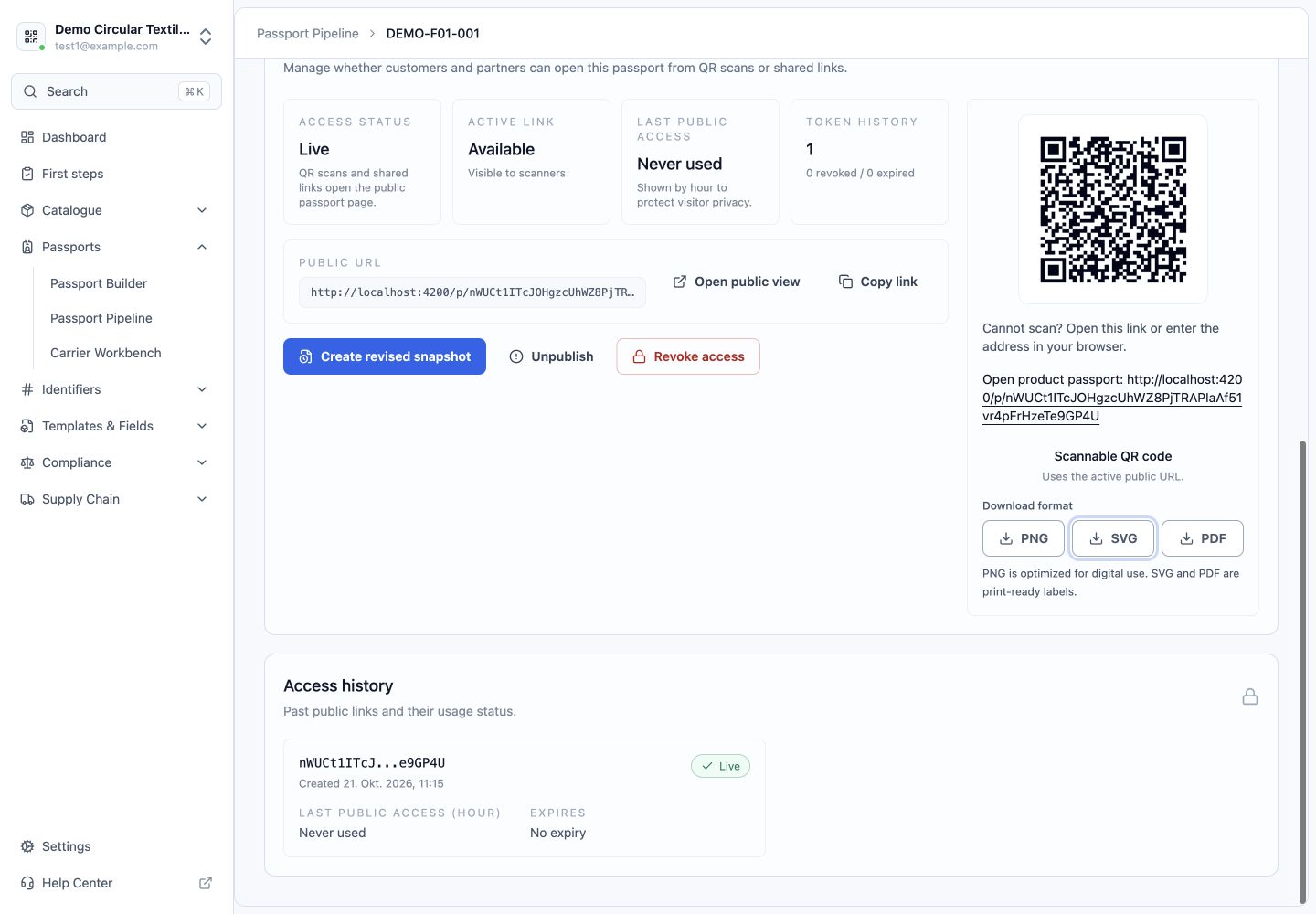Viewport: 1316px width, 914px height.
Task: Click the public URL field
Action: pos(472,292)
